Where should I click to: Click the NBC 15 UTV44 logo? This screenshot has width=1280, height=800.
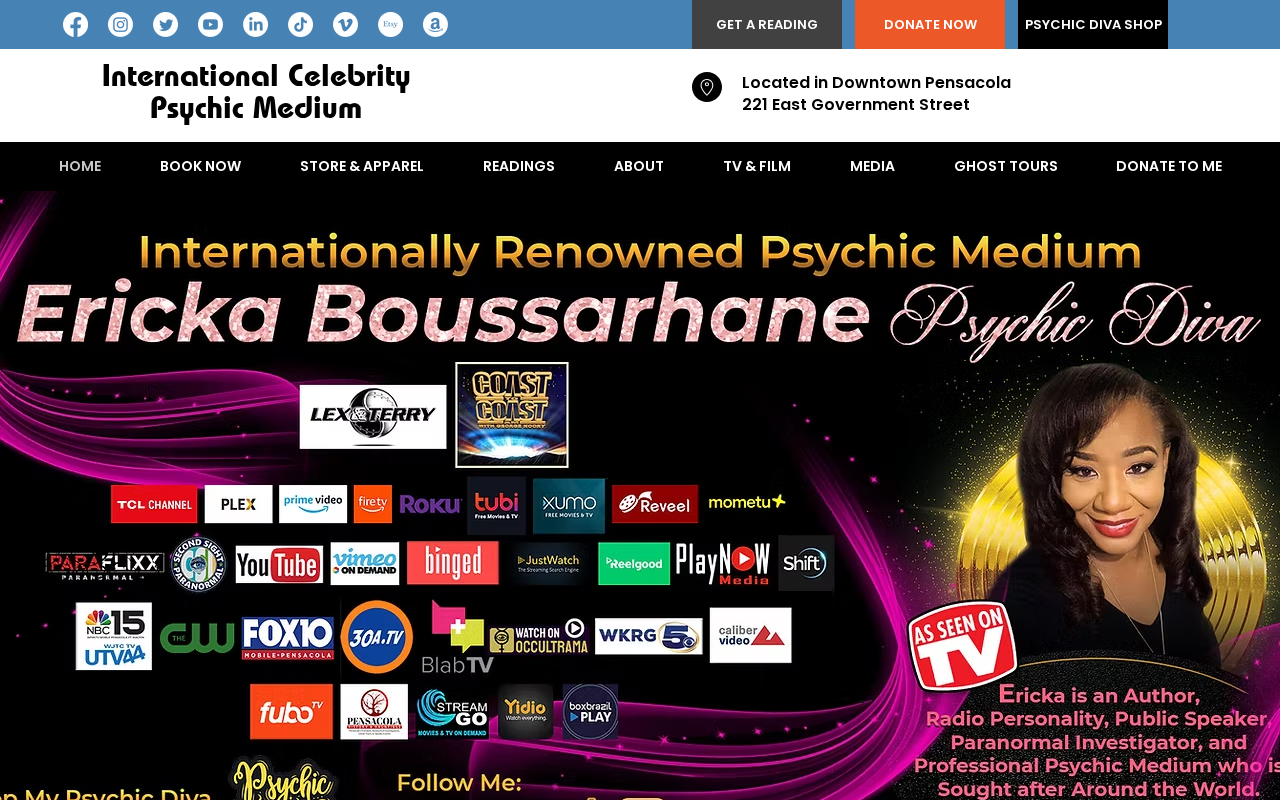(x=114, y=636)
